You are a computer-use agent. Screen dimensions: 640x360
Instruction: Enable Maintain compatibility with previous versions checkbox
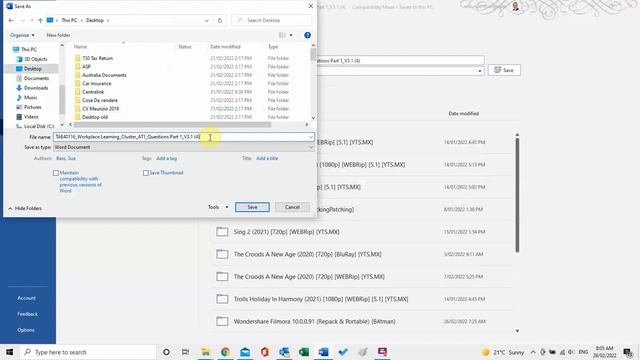pos(56,173)
